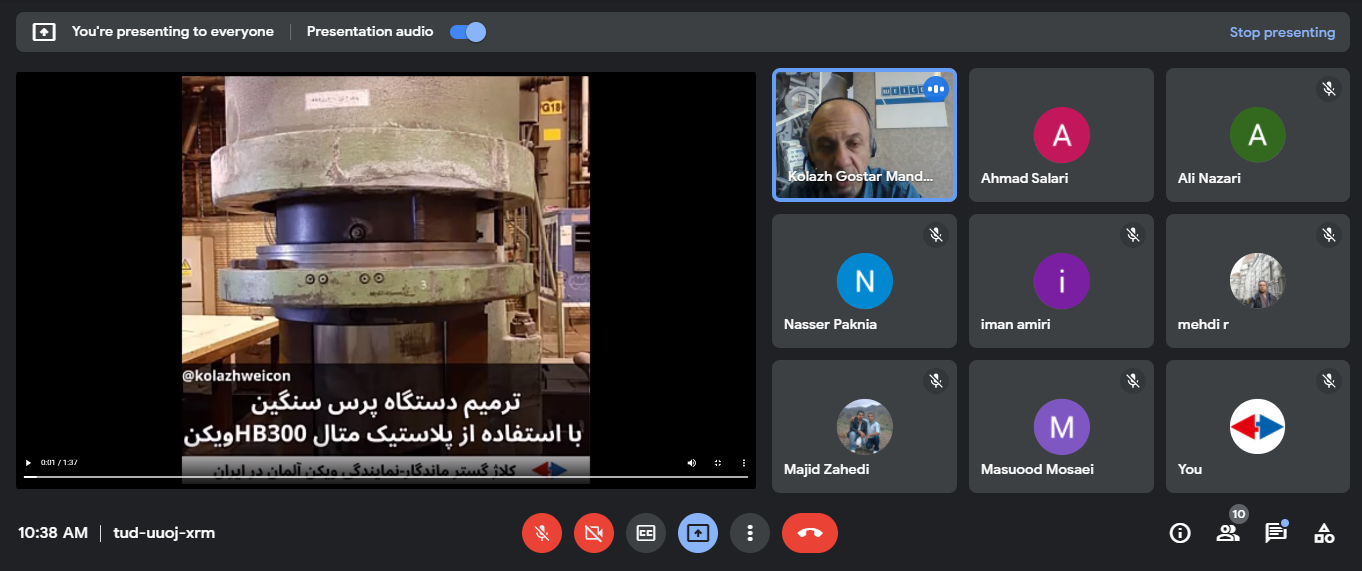This screenshot has width=1362, height=571.
Task: Show everyone participants panel
Action: [1228, 533]
